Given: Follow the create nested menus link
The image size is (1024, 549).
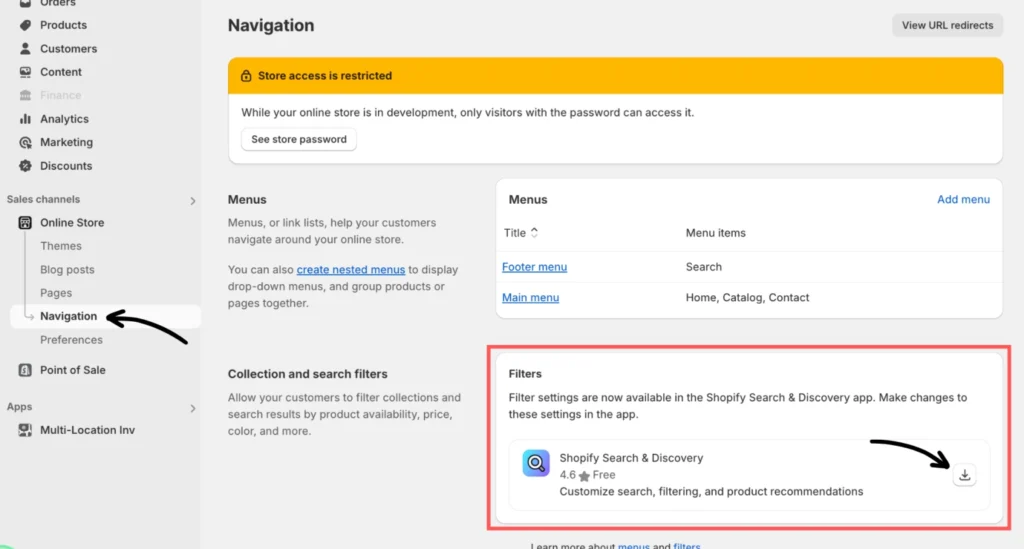Looking at the screenshot, I should [351, 270].
